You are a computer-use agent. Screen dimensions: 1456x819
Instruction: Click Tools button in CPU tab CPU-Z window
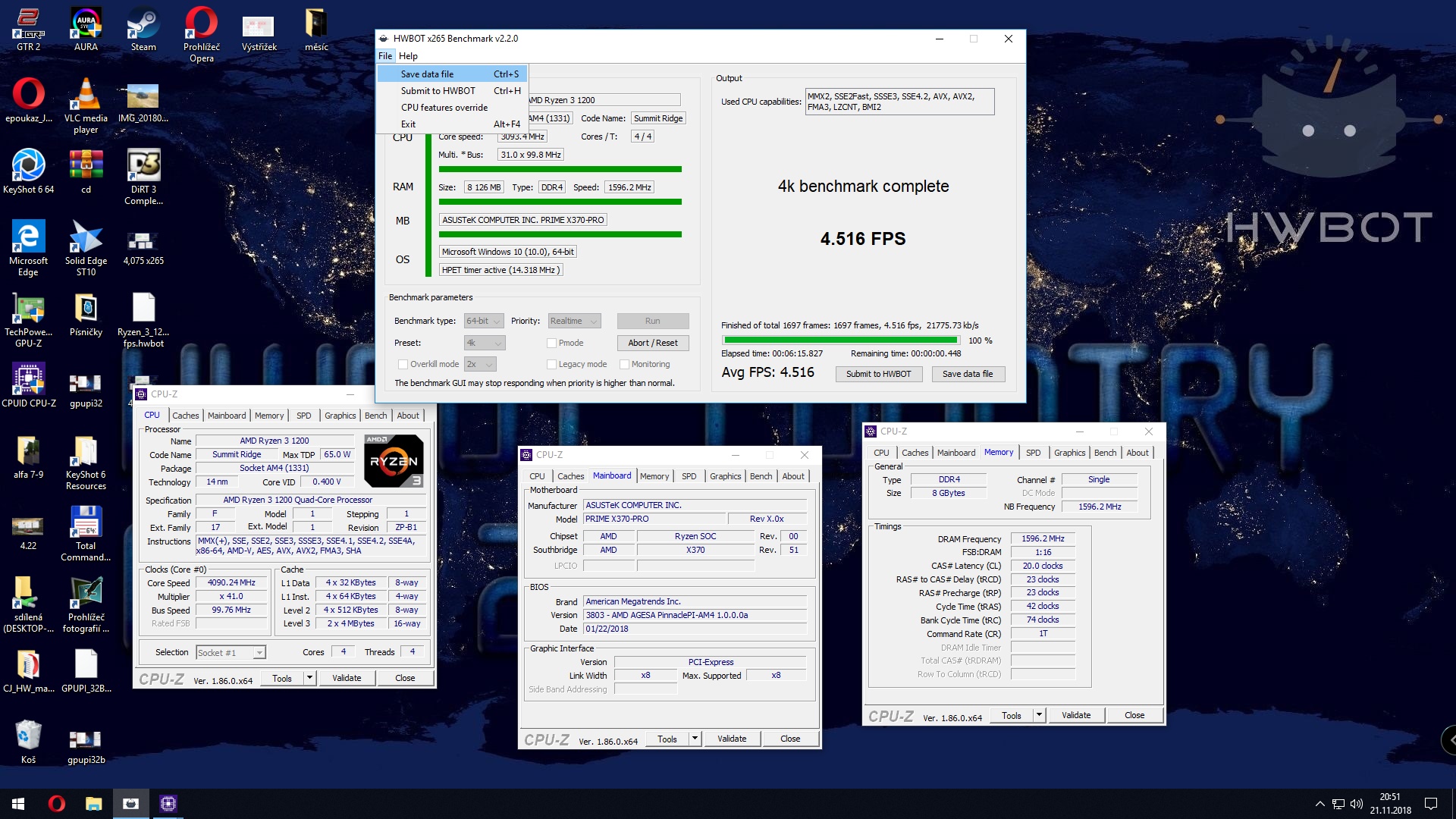click(282, 678)
